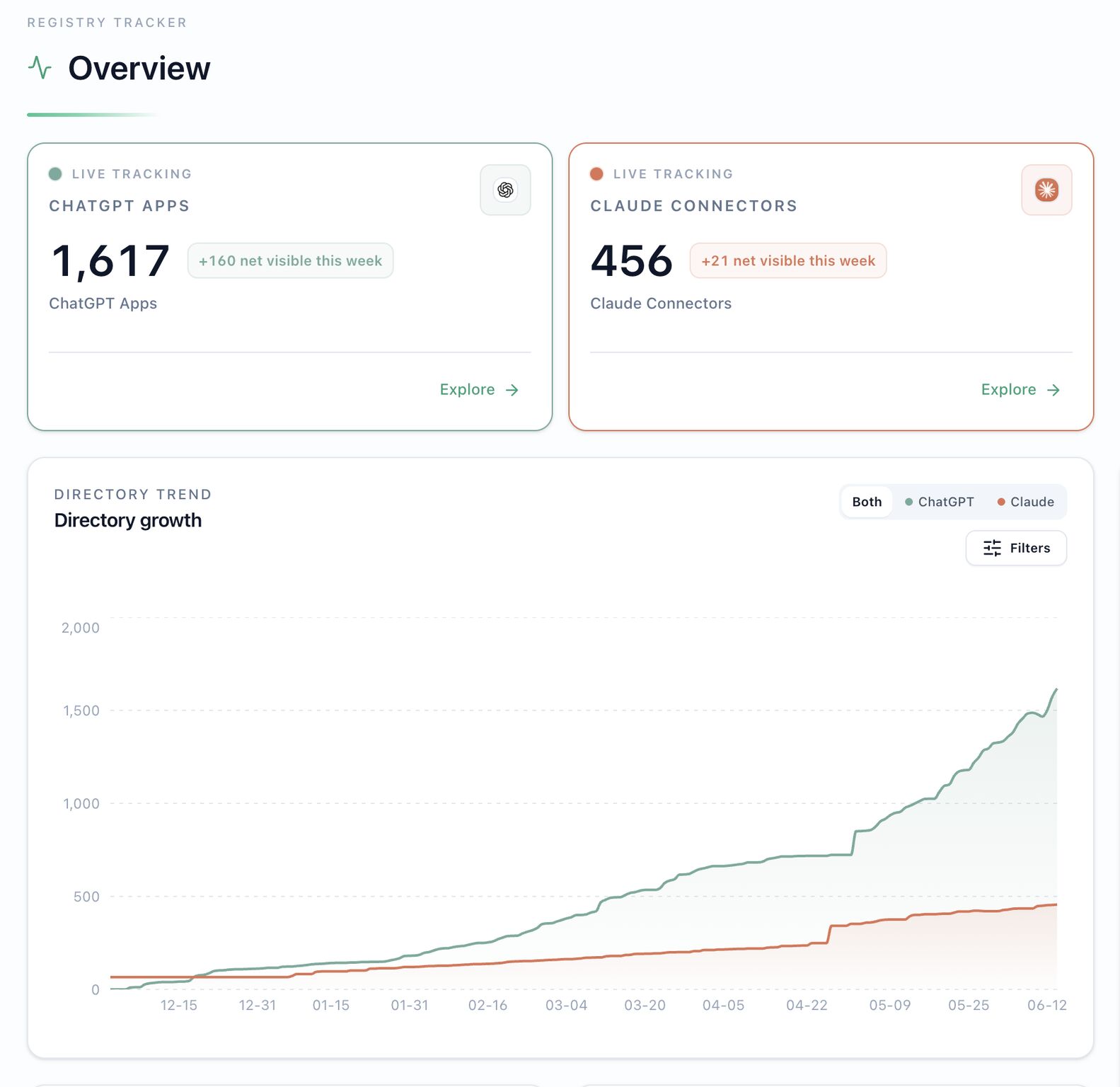Click the orange Claude line's latest data point
The image size is (1120, 1087).
(x=1056, y=904)
